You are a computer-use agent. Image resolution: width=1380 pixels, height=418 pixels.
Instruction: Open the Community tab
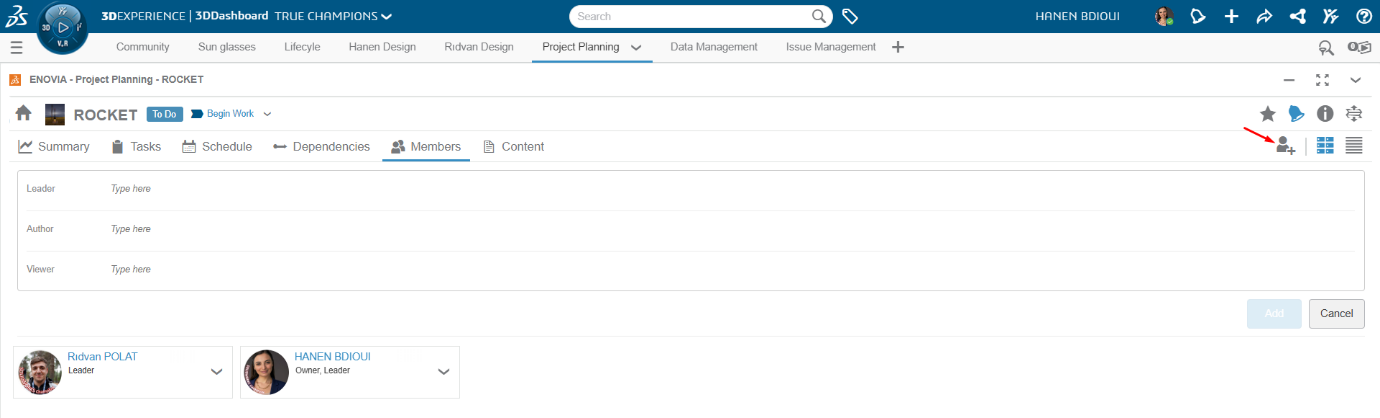point(142,47)
